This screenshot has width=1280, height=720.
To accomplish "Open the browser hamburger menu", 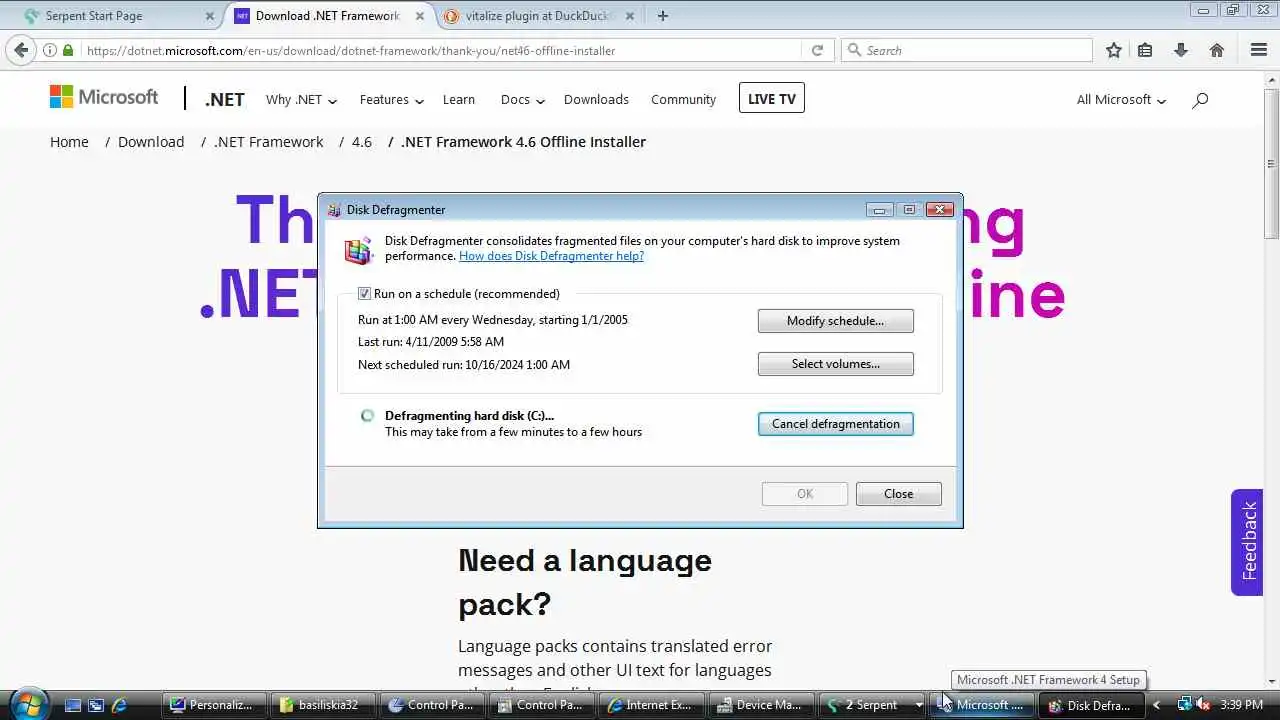I will 1259,50.
